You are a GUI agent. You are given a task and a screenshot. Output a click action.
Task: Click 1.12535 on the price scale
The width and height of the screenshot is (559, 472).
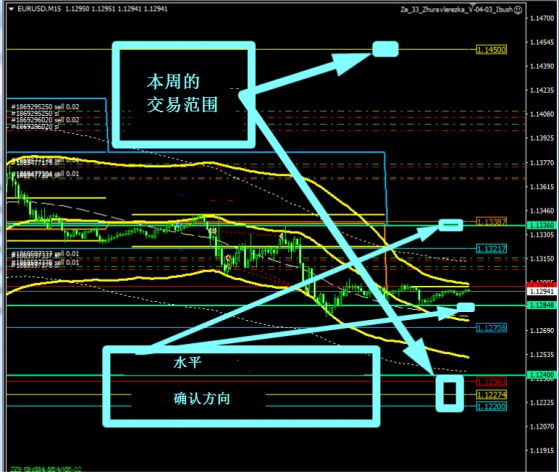click(542, 355)
